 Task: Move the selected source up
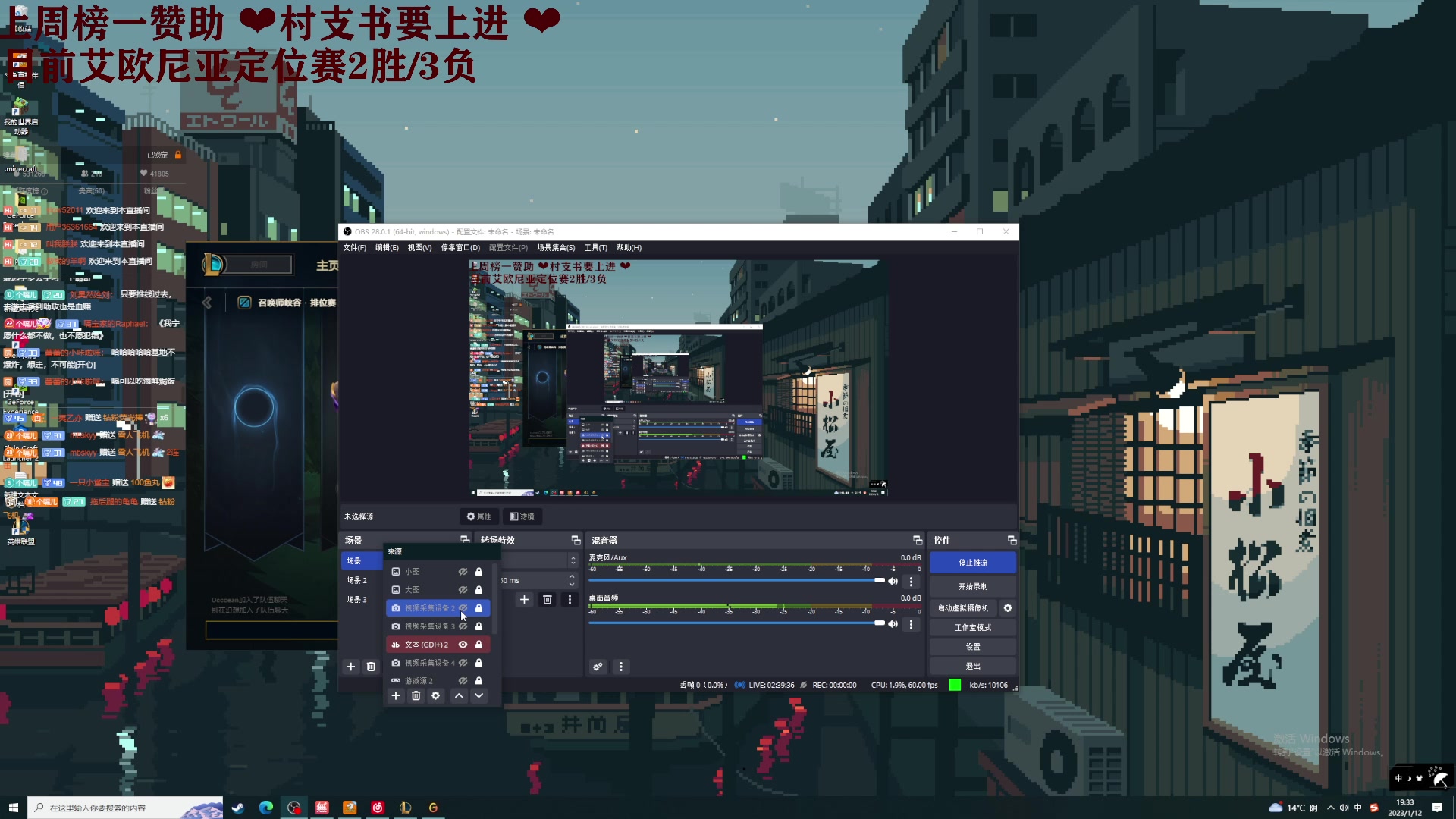click(459, 695)
